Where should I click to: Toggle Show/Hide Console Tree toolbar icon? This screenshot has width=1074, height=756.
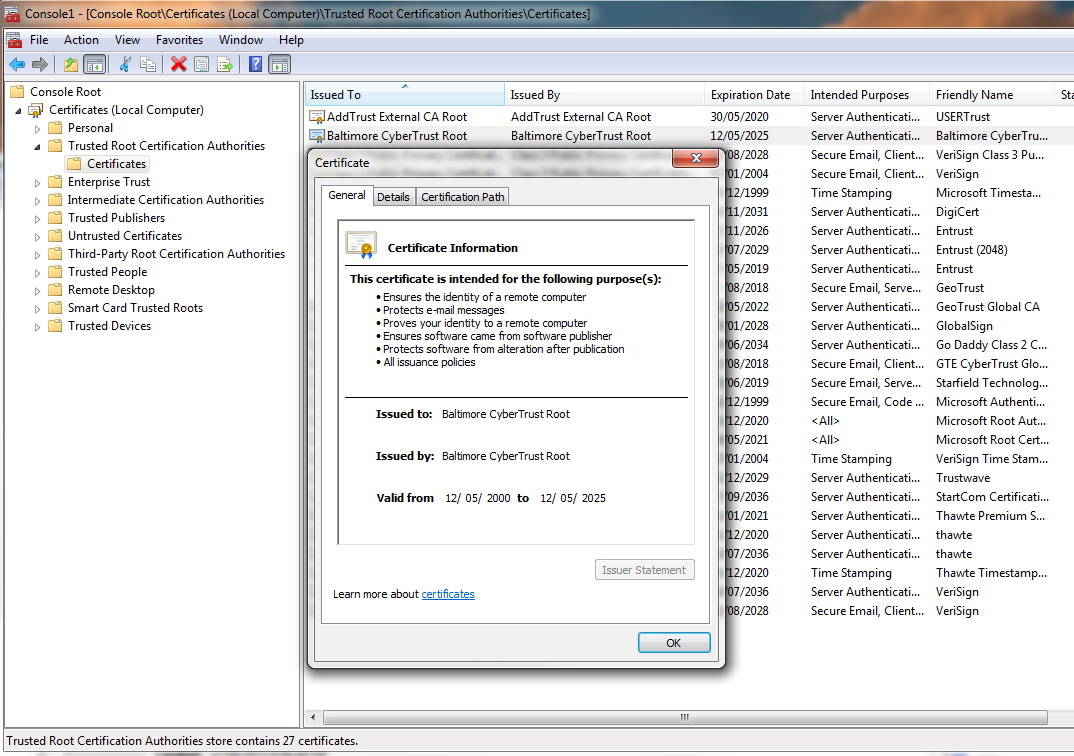[95, 64]
